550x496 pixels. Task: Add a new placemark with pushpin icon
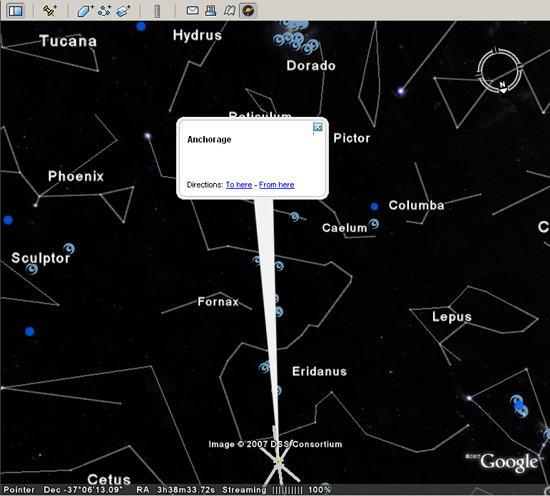coord(49,11)
